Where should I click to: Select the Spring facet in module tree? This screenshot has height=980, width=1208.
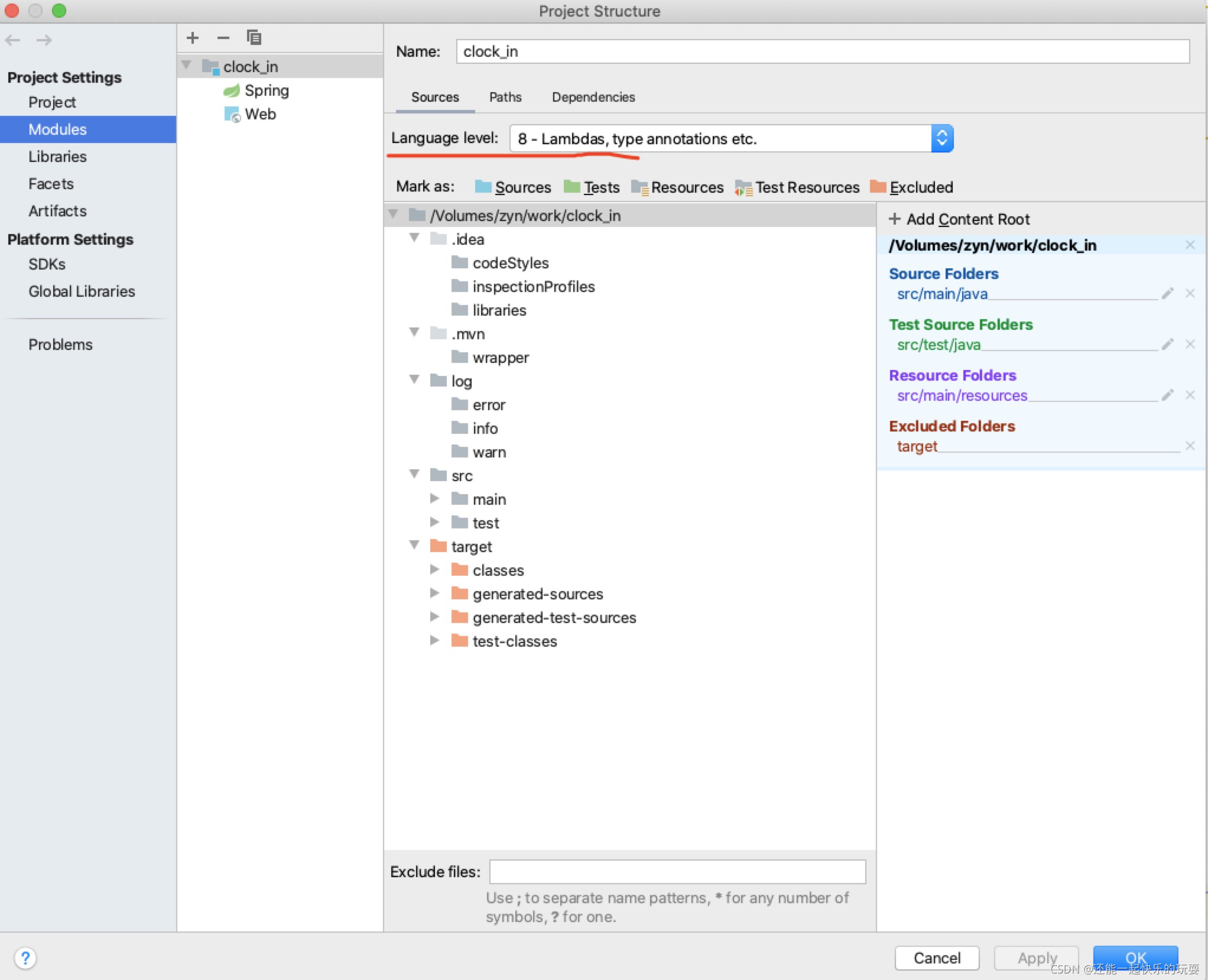pyautogui.click(x=266, y=90)
